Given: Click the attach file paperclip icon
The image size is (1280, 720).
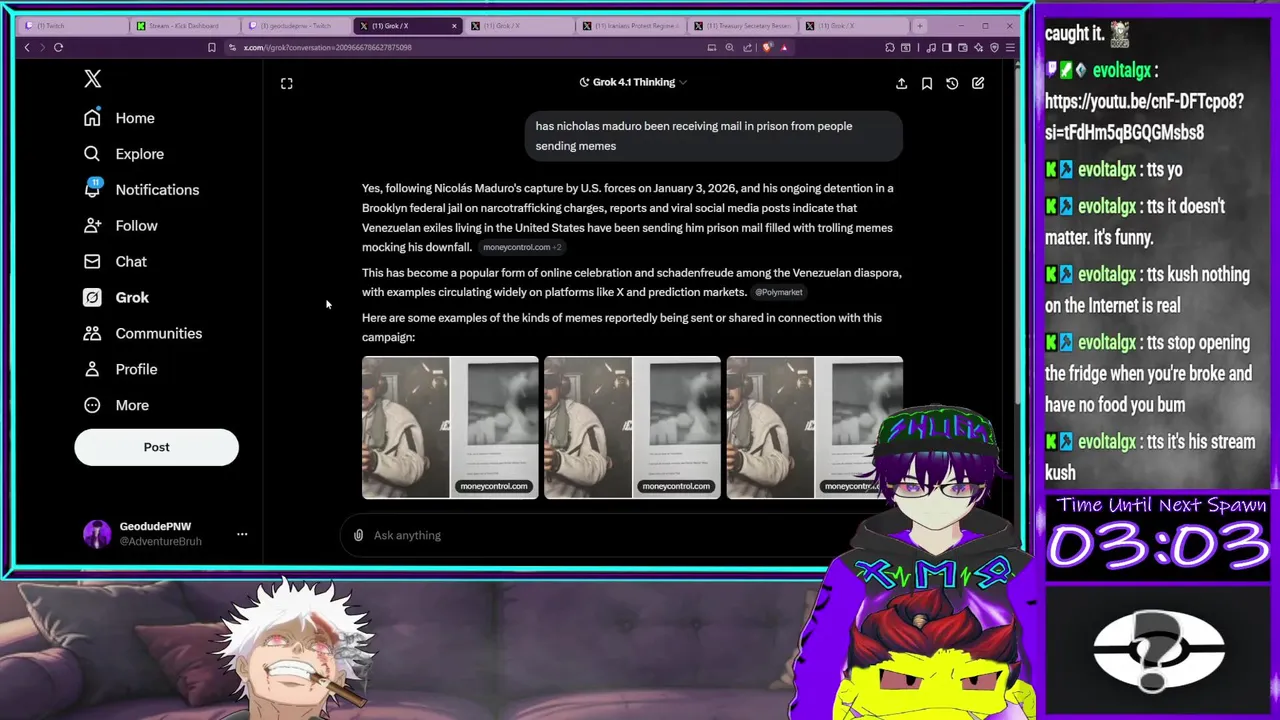Looking at the screenshot, I should pyautogui.click(x=358, y=535).
